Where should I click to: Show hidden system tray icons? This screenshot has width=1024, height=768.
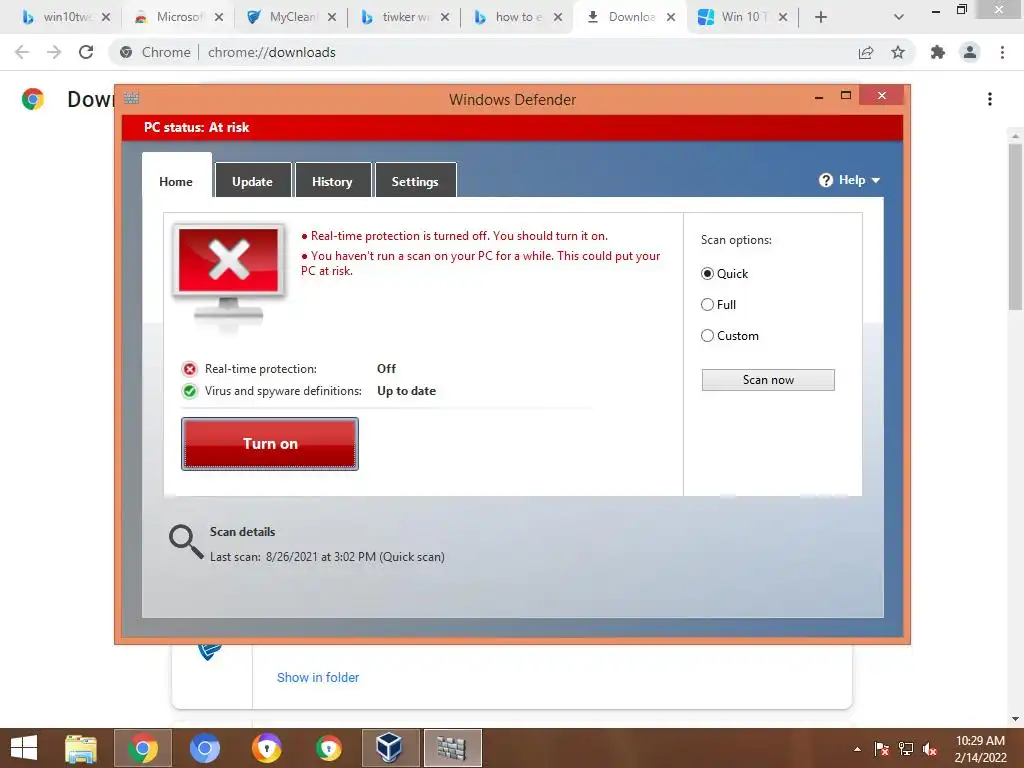point(857,749)
